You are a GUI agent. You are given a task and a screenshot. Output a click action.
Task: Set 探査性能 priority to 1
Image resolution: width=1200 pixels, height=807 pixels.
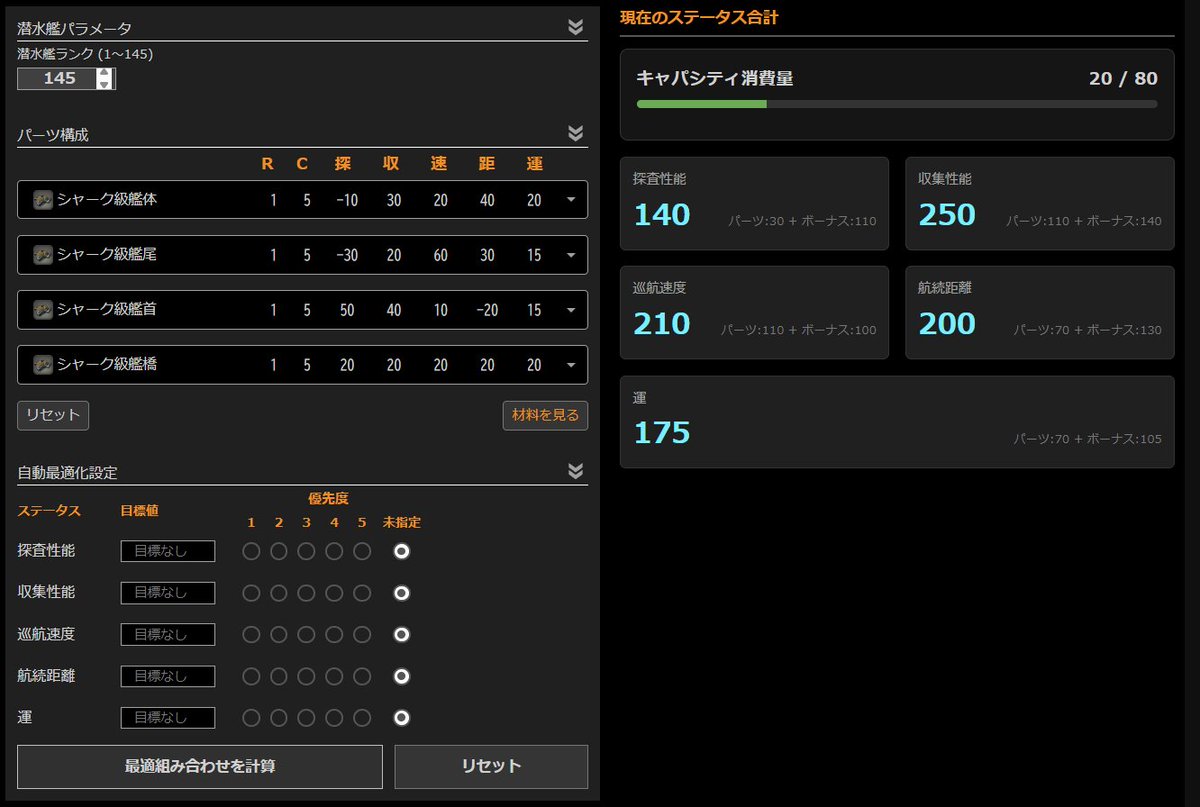pyautogui.click(x=251, y=551)
